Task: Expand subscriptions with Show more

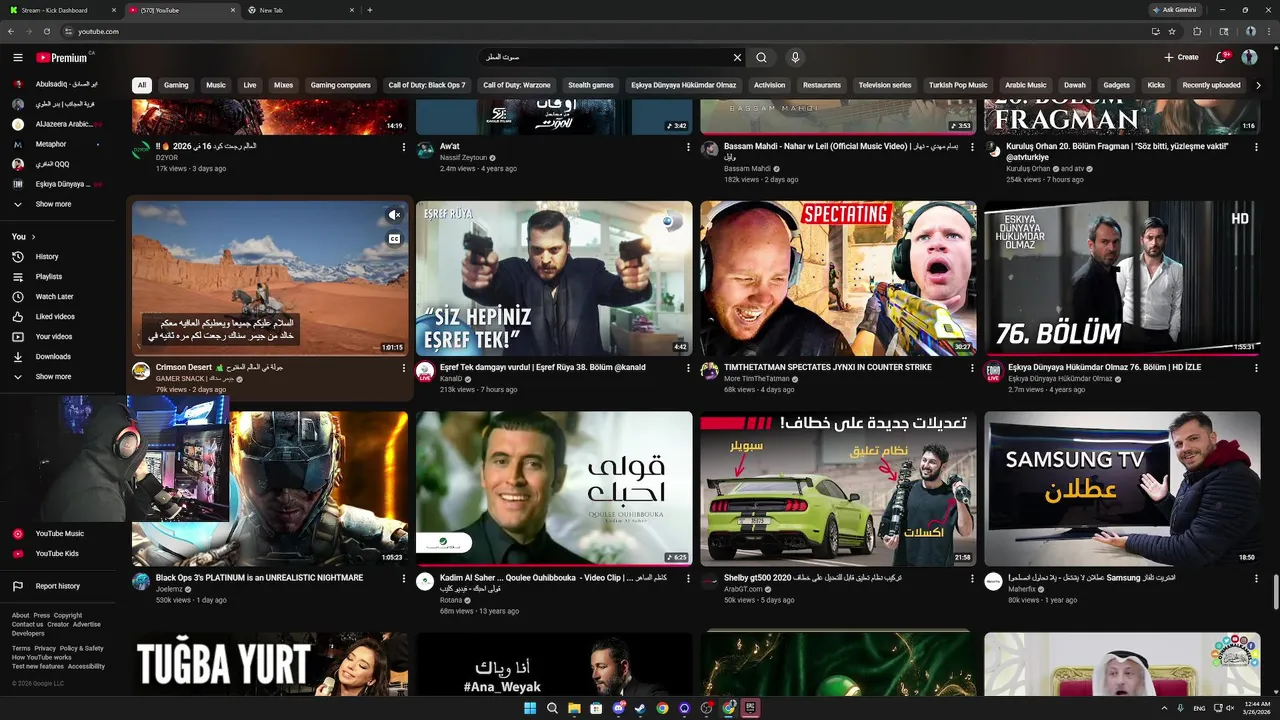Action: (x=53, y=204)
